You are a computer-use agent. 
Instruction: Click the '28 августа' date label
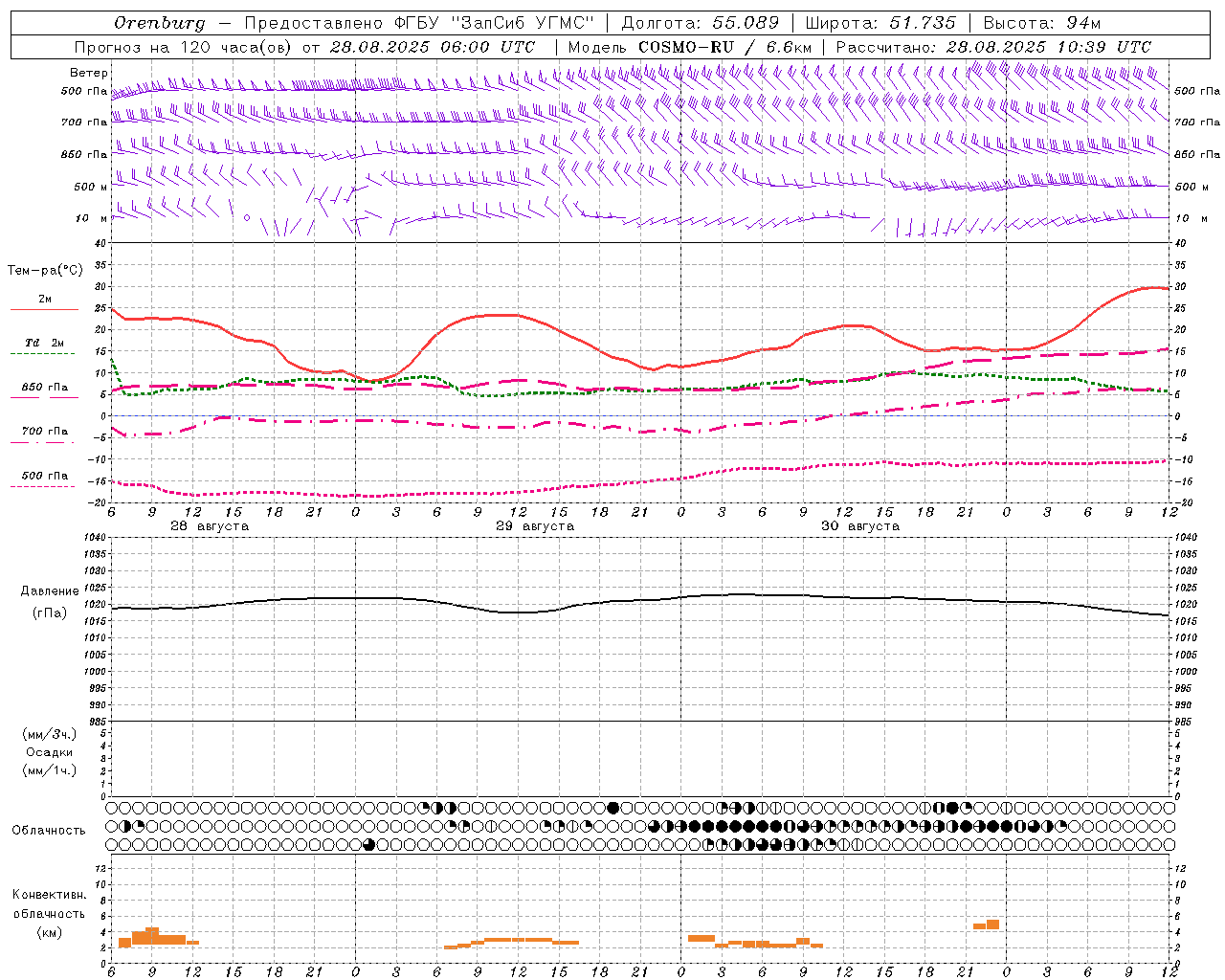click(x=210, y=526)
